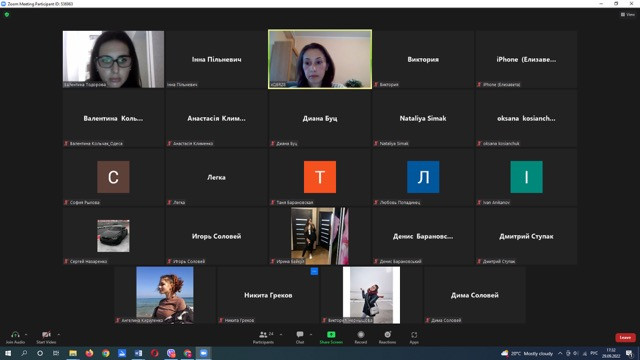The height and width of the screenshot is (360, 640).
Task: Toggle Start Video camera button
Action: [x=46, y=335]
